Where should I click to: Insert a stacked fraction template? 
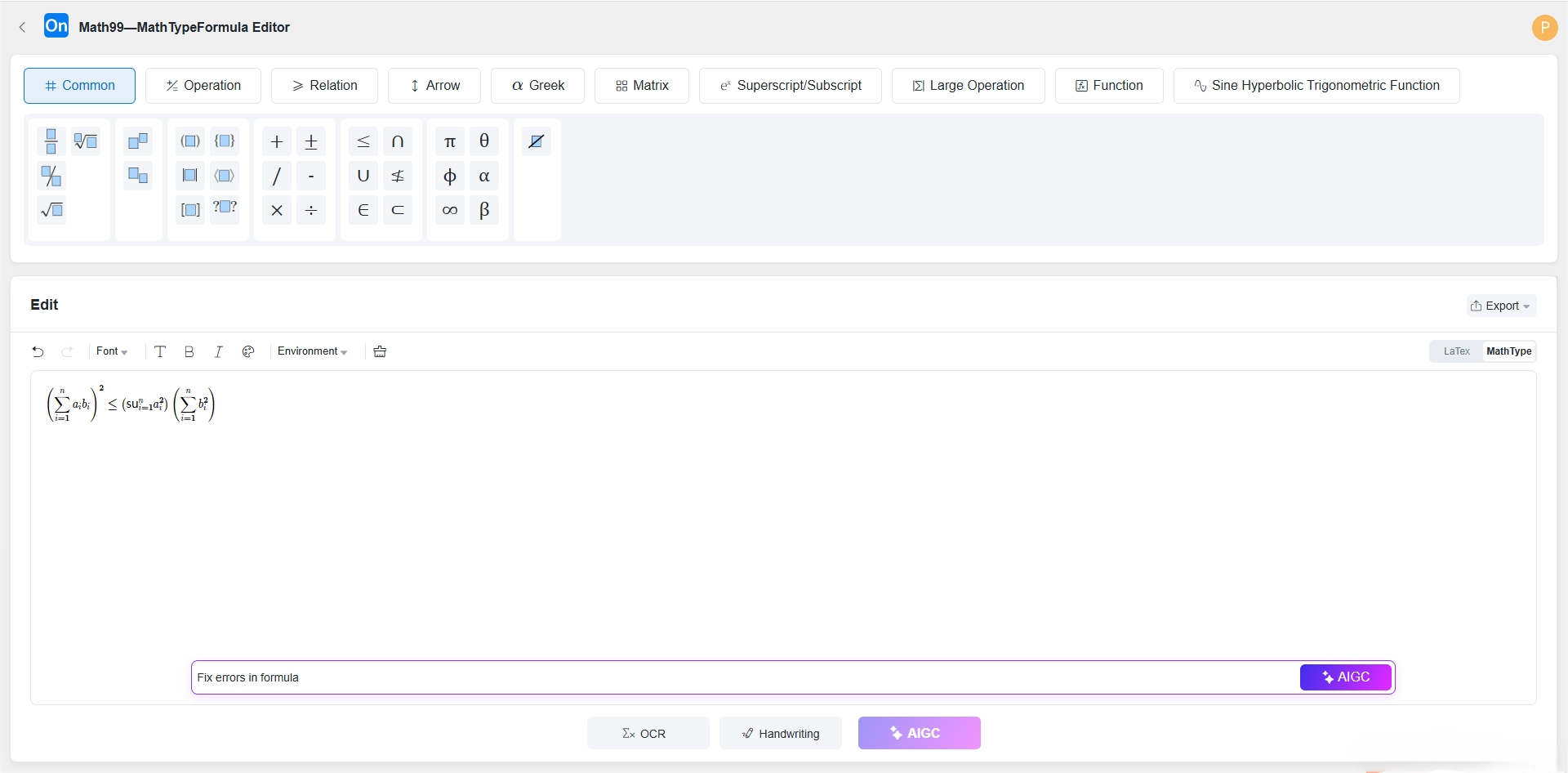pyautogui.click(x=51, y=141)
